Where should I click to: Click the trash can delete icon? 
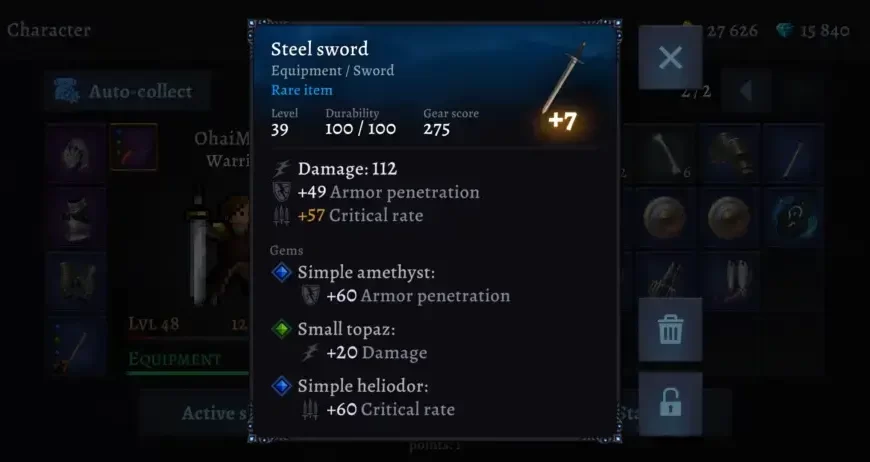[670, 329]
